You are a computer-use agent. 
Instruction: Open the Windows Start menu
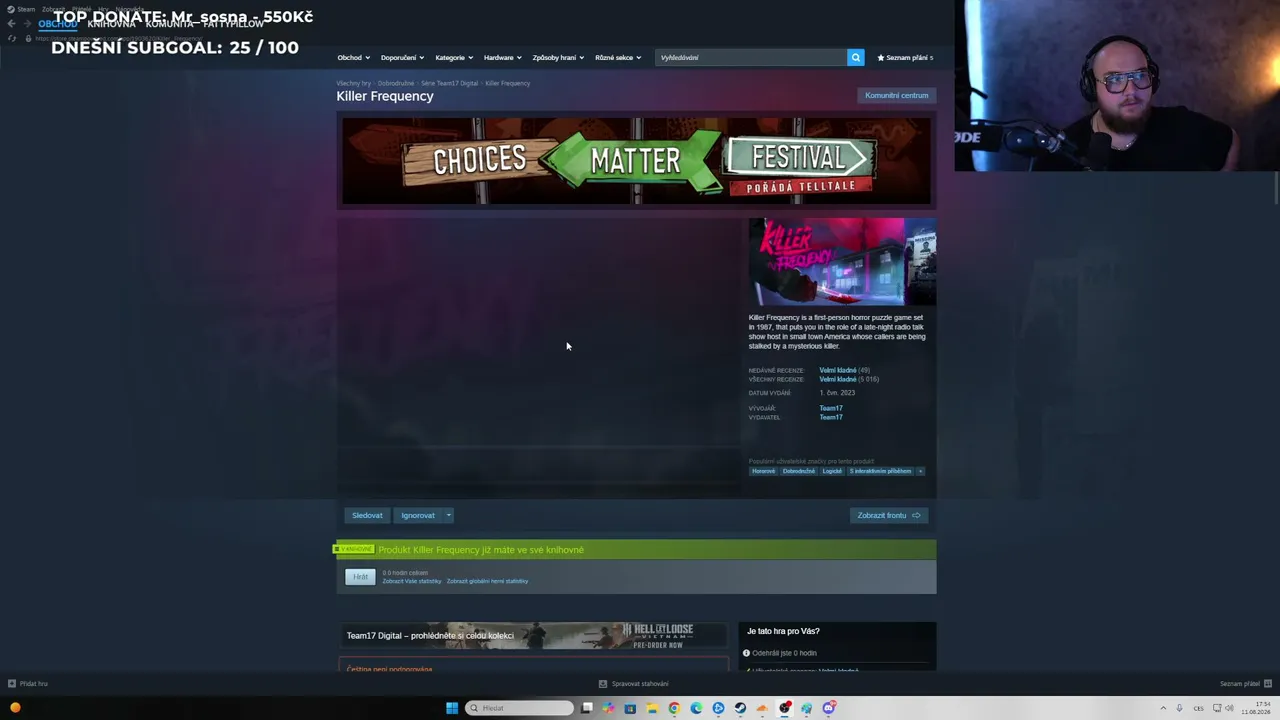pyautogui.click(x=452, y=708)
